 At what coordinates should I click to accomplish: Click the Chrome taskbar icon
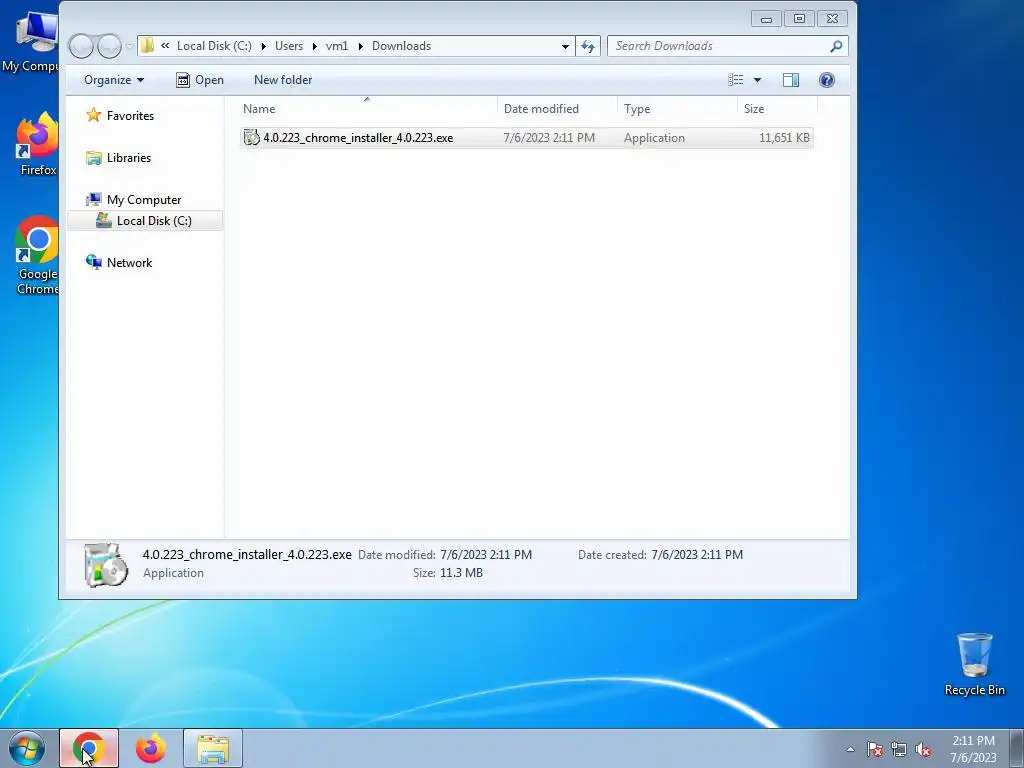pos(89,748)
